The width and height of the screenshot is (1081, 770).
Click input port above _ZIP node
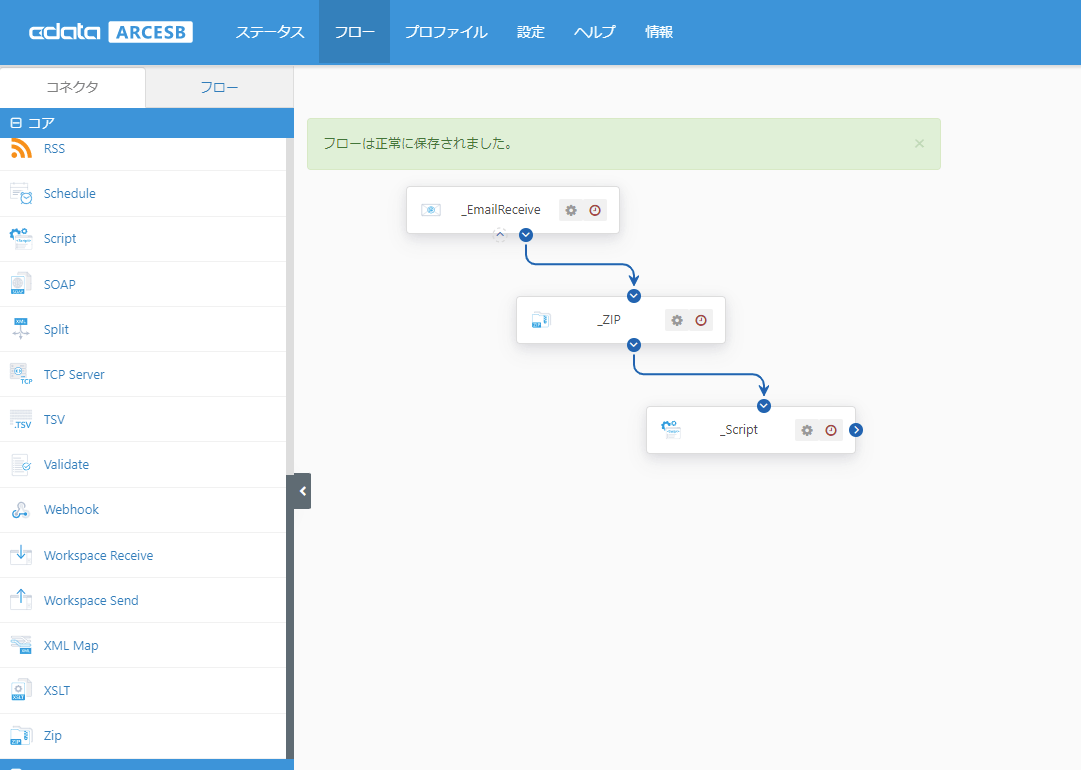pyautogui.click(x=634, y=296)
